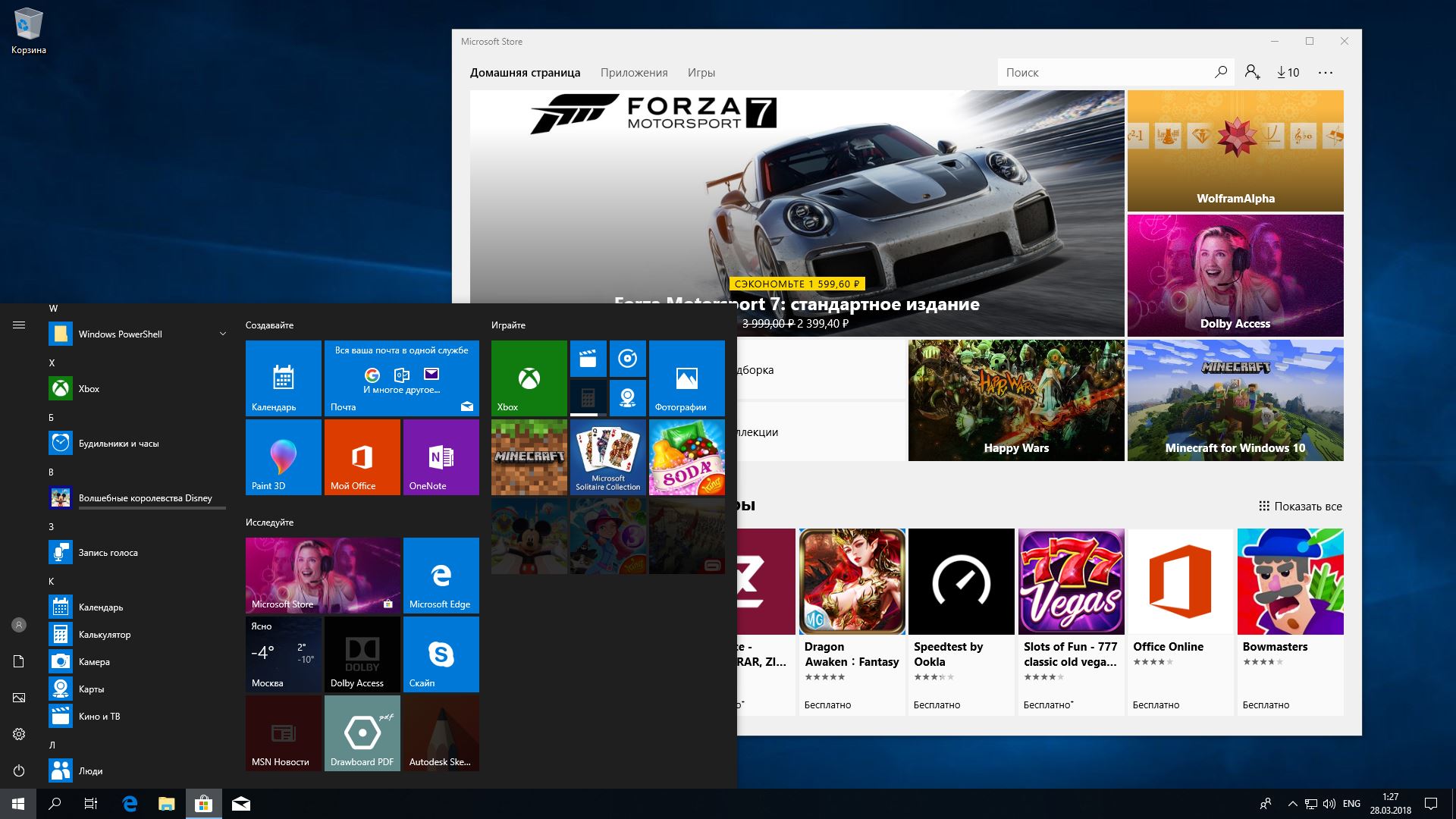The height and width of the screenshot is (819, 1456).
Task: Open Microsoft Edge from the taskbar
Action: coord(130,804)
